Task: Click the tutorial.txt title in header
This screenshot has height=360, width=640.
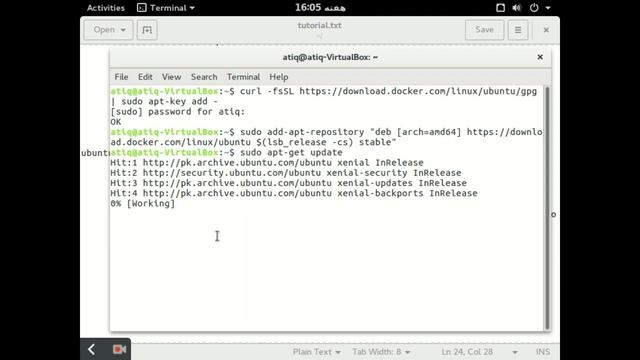Action: tap(320, 25)
